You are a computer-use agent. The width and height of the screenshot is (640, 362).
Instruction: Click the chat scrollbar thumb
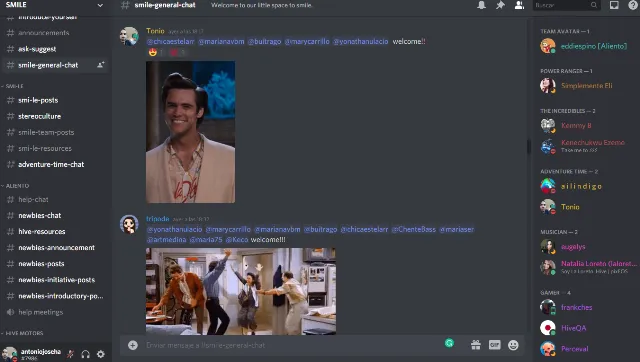click(529, 147)
